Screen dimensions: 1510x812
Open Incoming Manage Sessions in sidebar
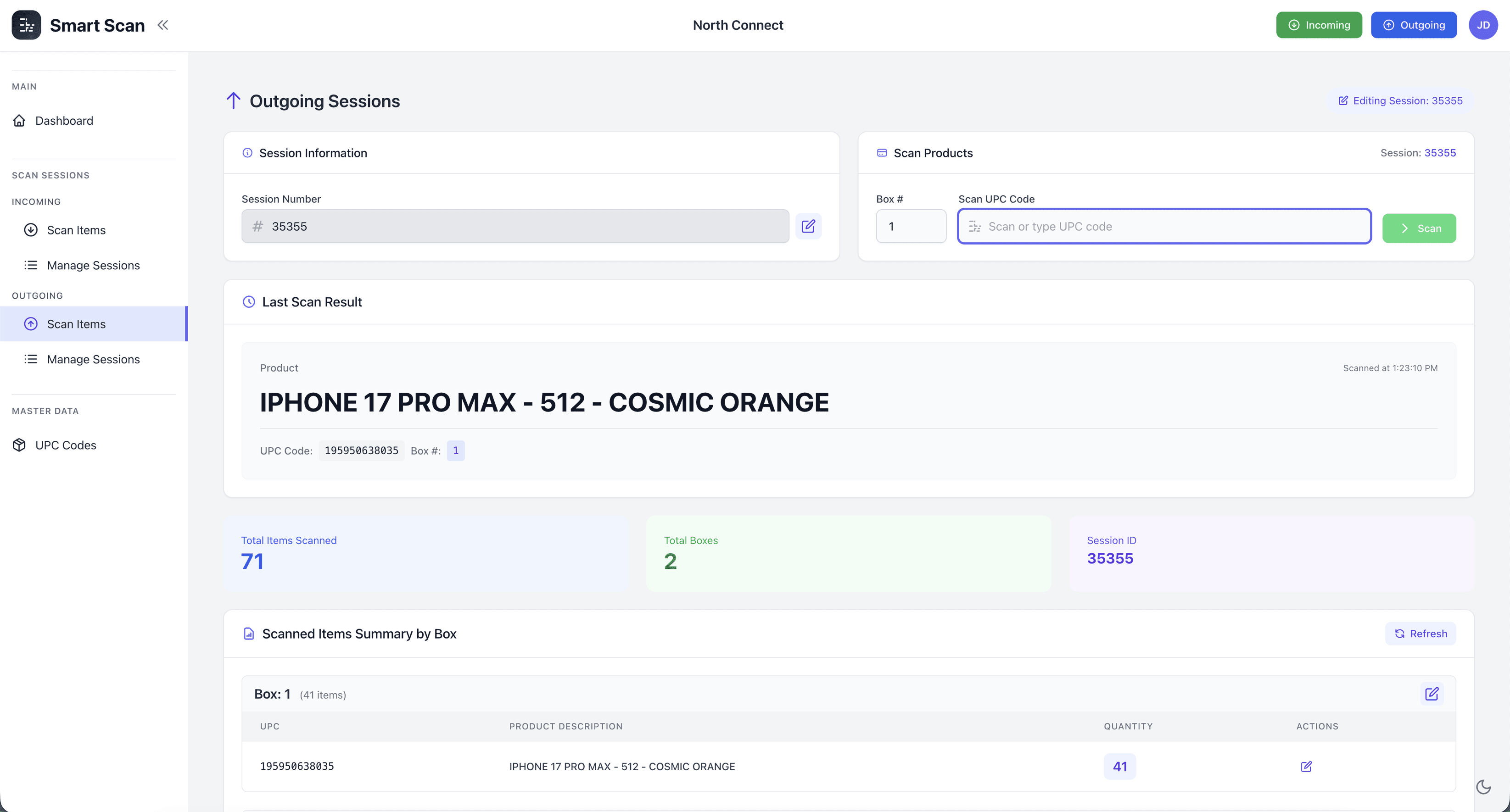(93, 265)
